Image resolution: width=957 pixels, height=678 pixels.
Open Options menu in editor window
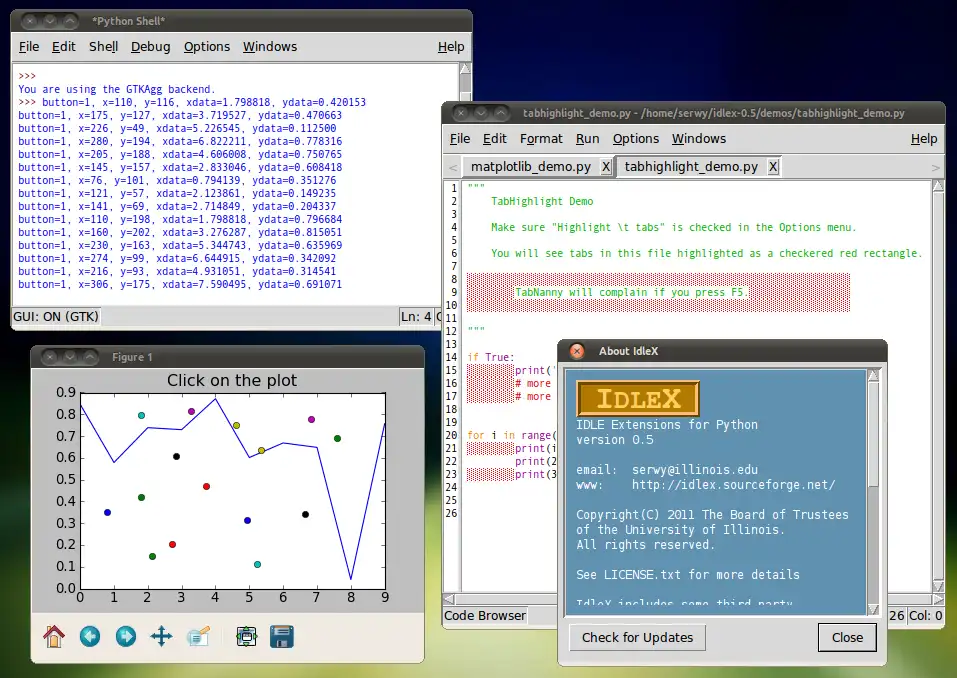coord(636,139)
